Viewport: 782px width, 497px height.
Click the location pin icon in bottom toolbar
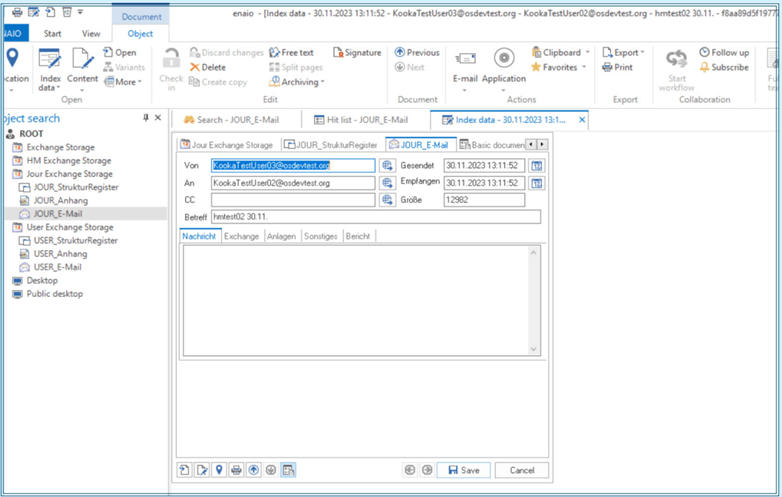(x=219, y=470)
